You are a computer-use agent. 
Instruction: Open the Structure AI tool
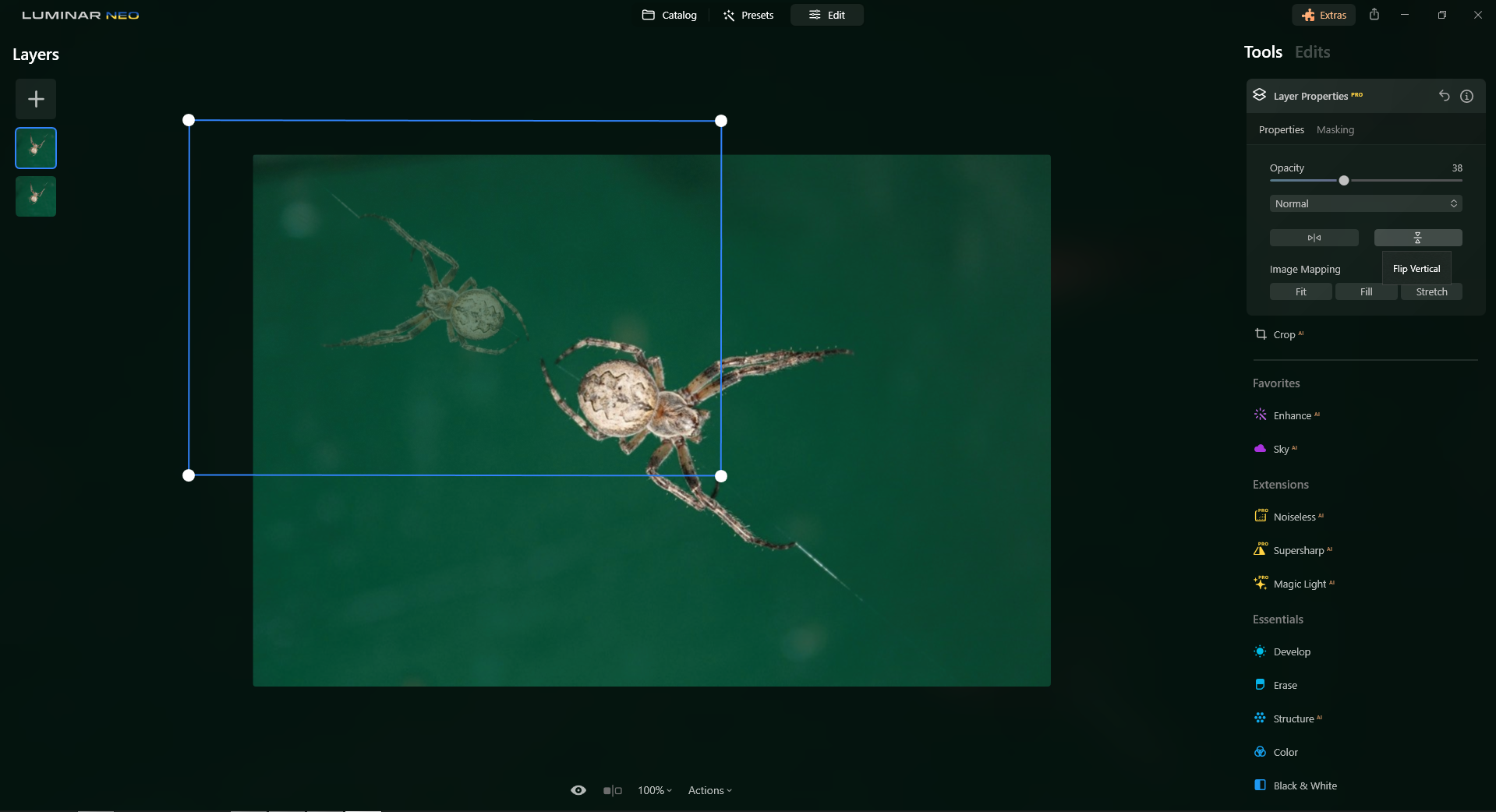(x=1289, y=718)
